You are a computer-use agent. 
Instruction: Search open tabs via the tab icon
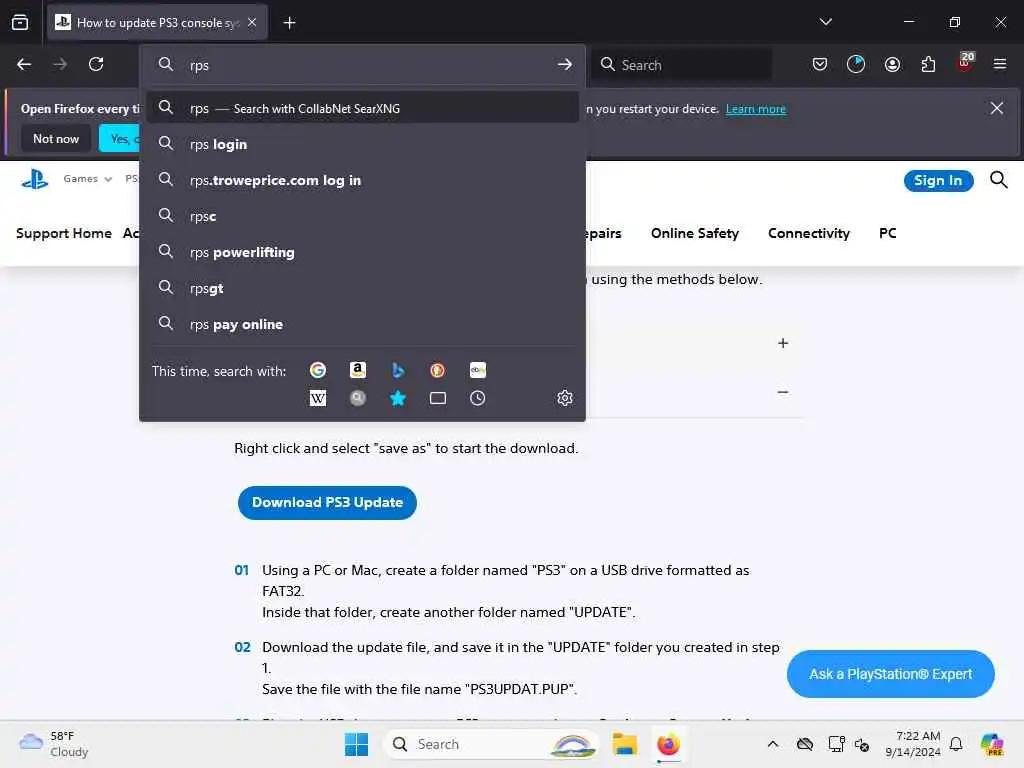(438, 398)
